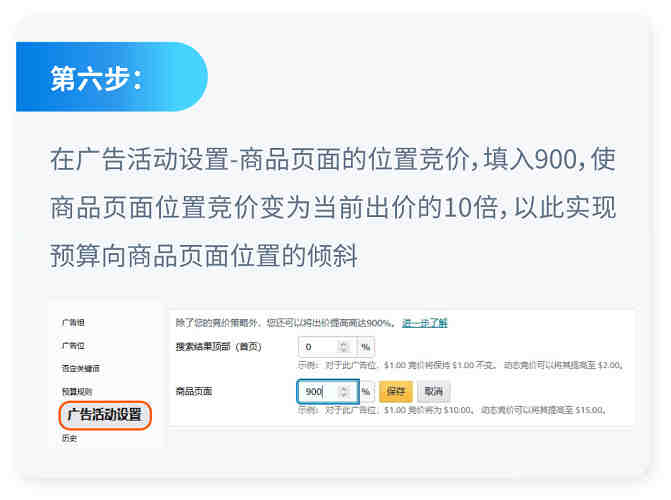Click the % suffix beside 搜索结果顶部 field
The width and height of the screenshot is (671, 500).
tap(365, 347)
